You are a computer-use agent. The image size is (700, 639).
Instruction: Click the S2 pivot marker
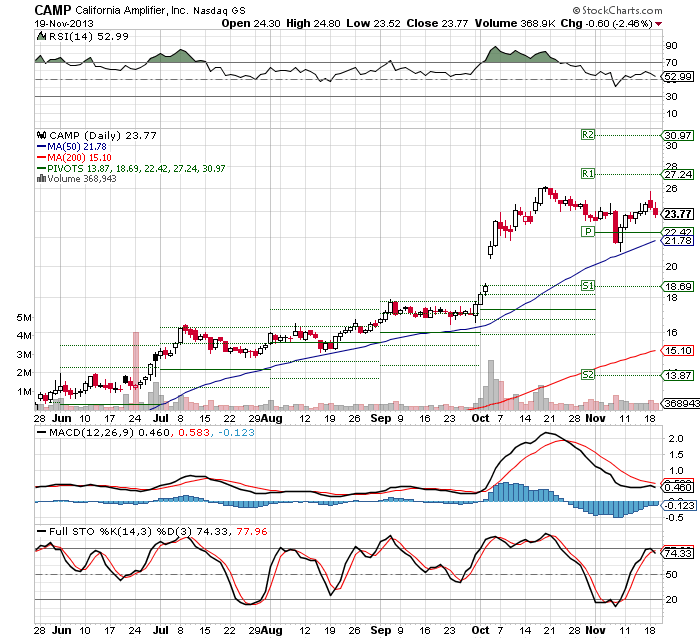(588, 375)
